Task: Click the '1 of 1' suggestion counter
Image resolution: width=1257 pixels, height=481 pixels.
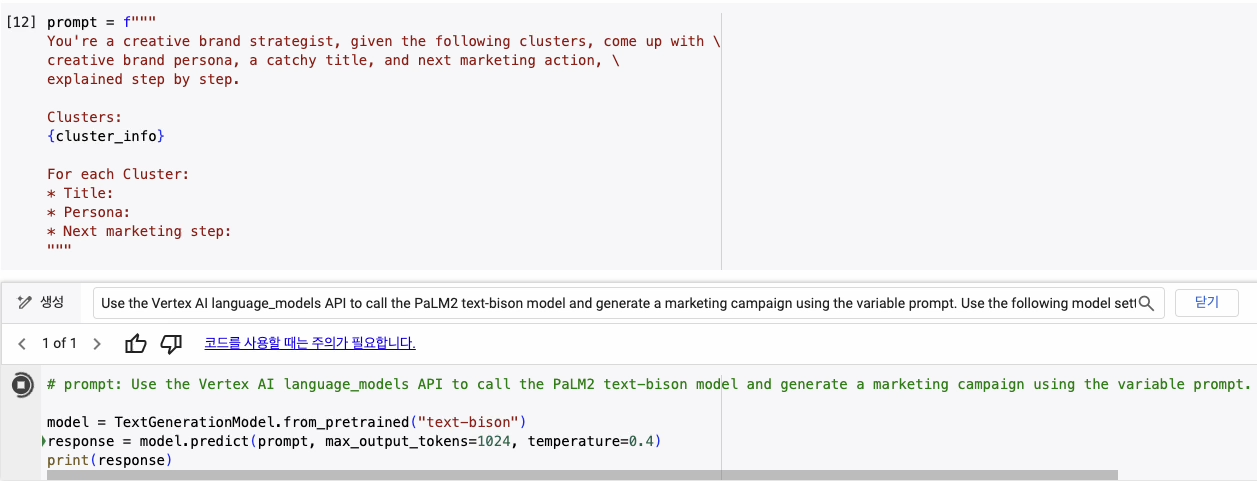Action: (x=59, y=344)
